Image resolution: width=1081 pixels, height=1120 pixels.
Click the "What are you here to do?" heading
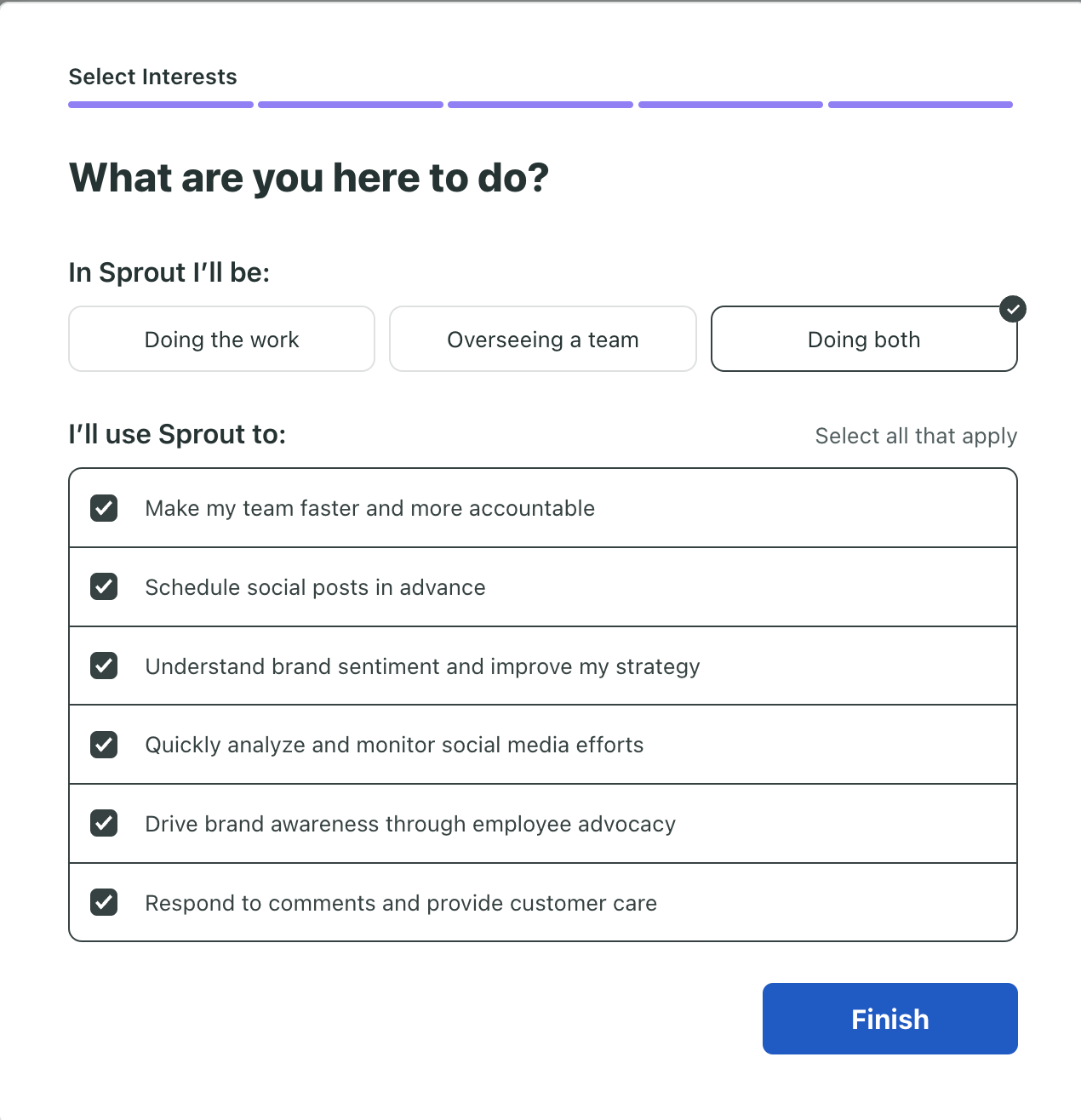tap(309, 177)
